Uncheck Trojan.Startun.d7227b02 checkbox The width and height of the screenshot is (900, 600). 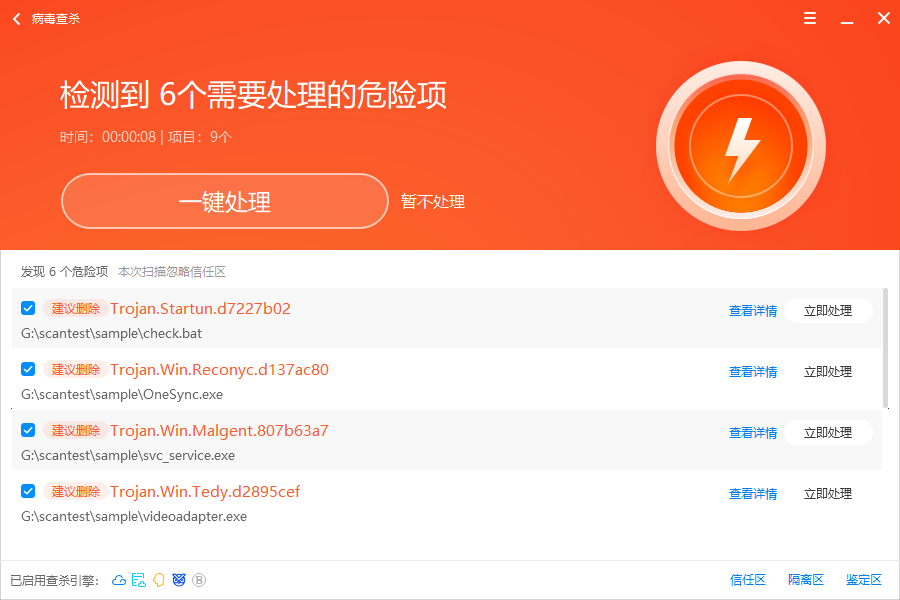pos(28,308)
